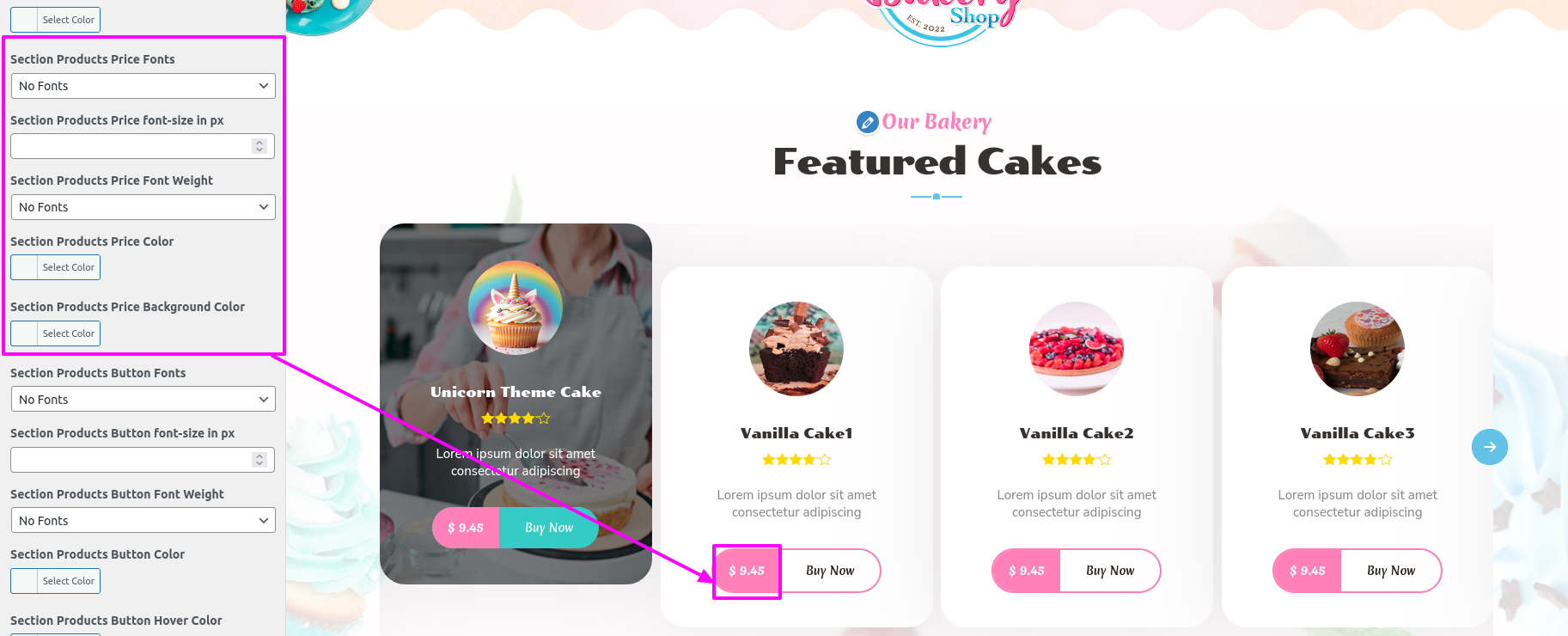Screen dimensions: 1568x636
Task: Click Buy Now on the Unicorn Theme Cake
Action: tap(549, 528)
